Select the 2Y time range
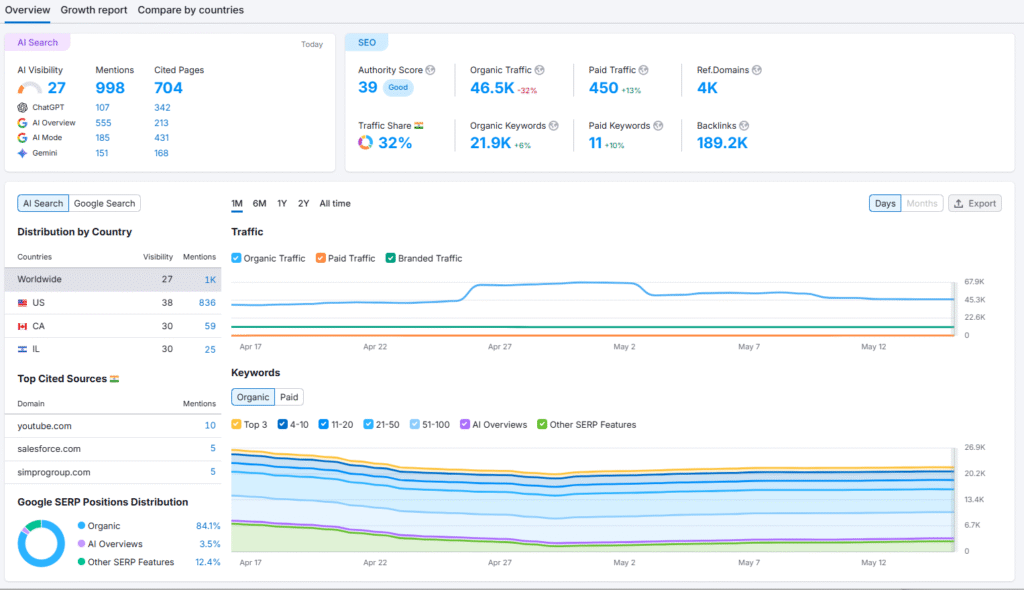Image resolution: width=1024 pixels, height=590 pixels. 304,203
